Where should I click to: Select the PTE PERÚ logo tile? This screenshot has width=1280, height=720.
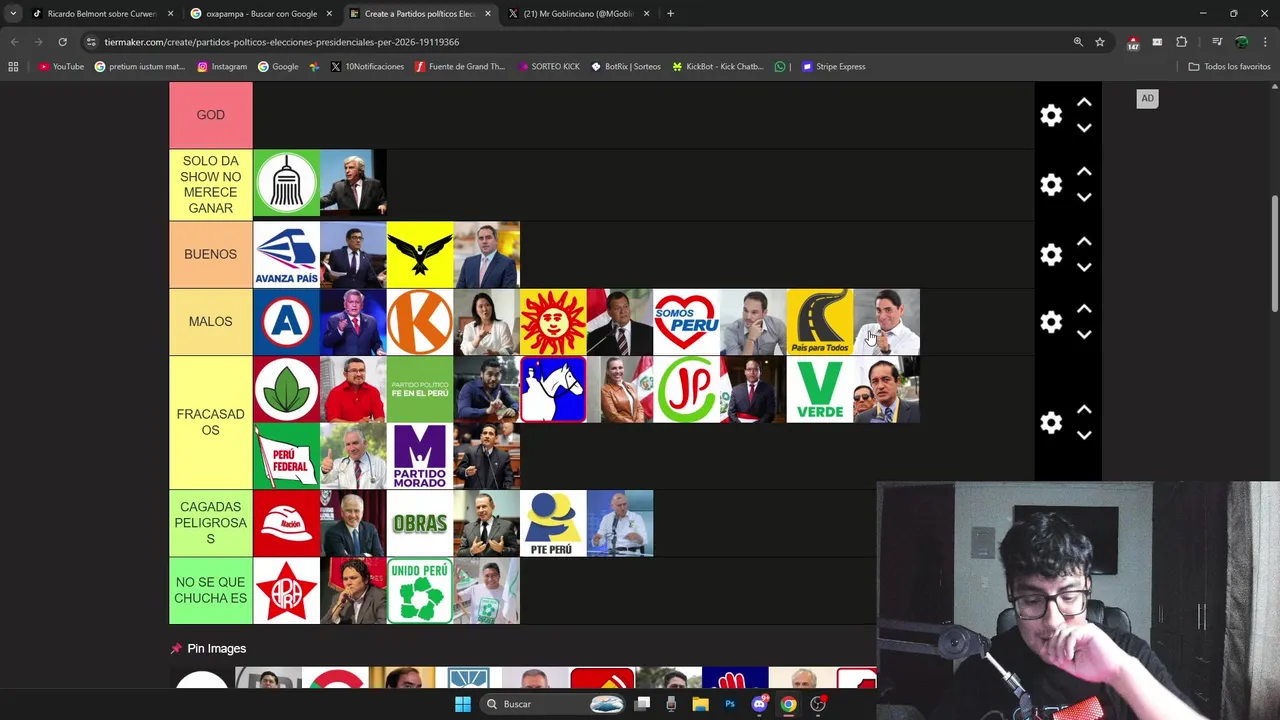click(553, 523)
